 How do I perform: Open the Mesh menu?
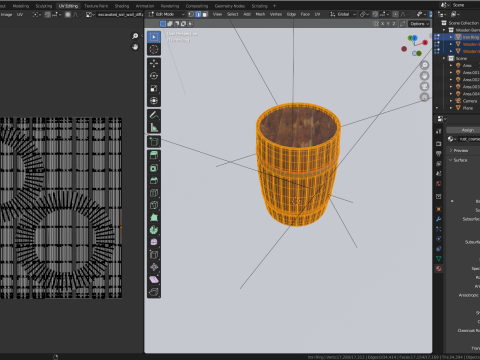click(260, 14)
